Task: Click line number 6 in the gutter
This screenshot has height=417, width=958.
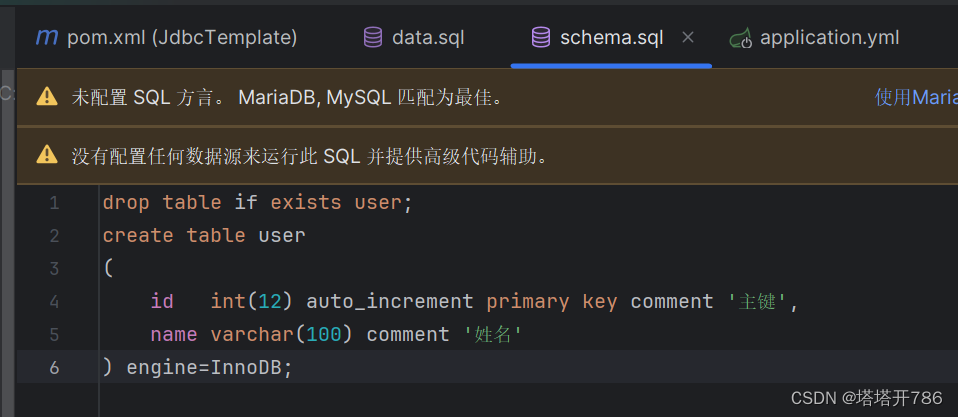Action: tap(54, 367)
